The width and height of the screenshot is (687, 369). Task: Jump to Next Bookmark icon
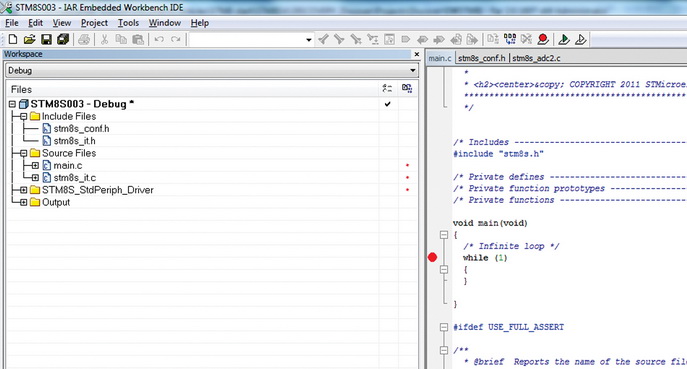click(439, 39)
